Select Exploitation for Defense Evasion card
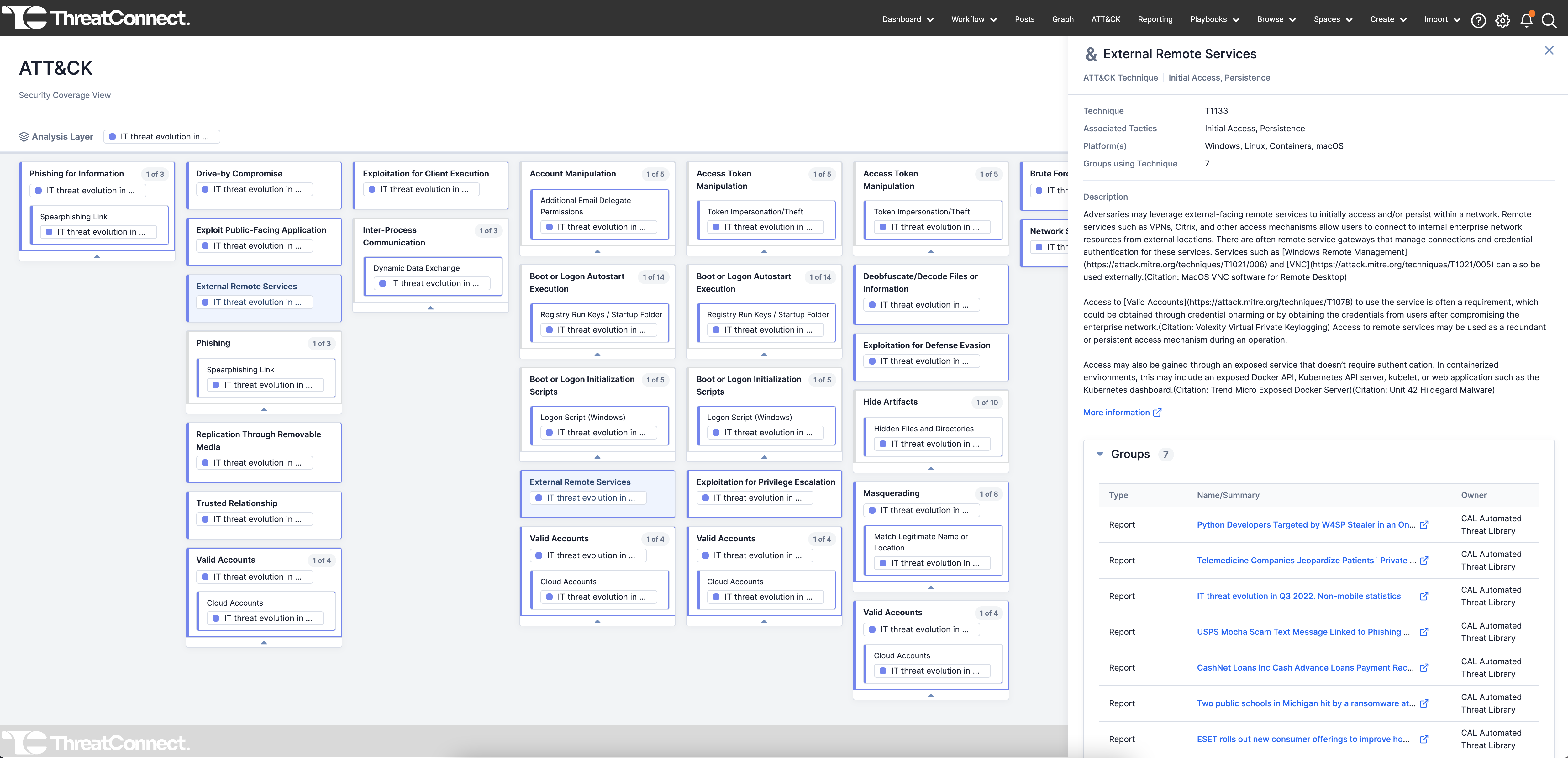 931,357
